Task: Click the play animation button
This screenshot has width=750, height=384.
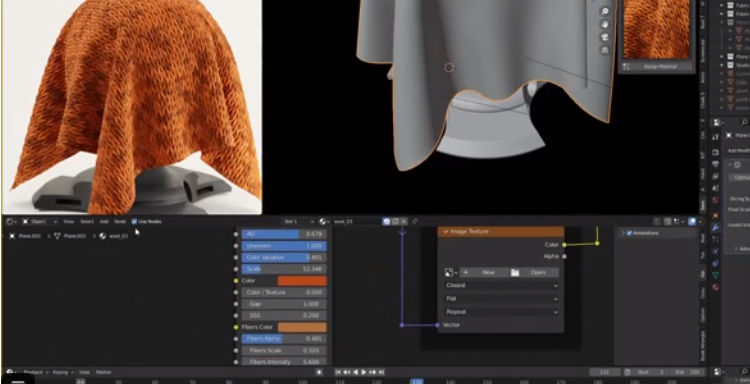Action: click(x=364, y=372)
